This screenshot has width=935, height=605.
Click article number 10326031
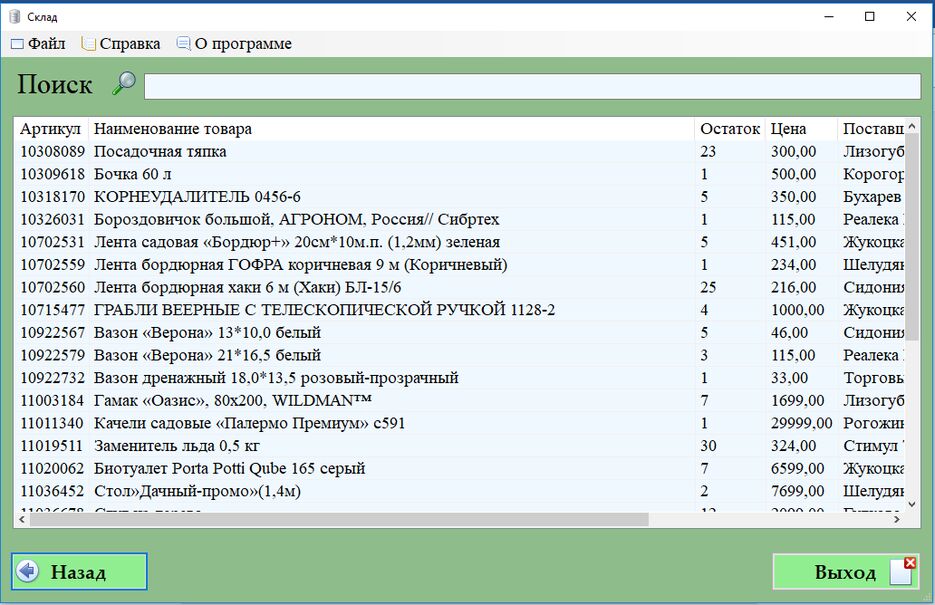[x=52, y=219]
